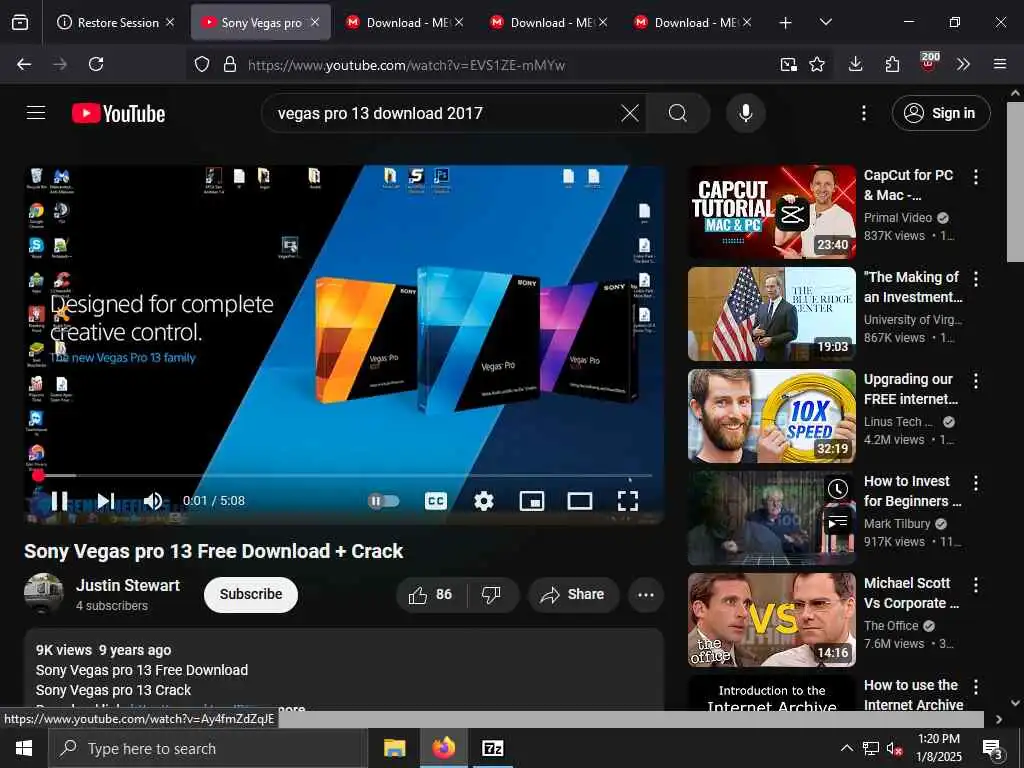Image resolution: width=1024 pixels, height=768 pixels.
Task: Open extensions puzzle icon
Action: click(x=892, y=64)
